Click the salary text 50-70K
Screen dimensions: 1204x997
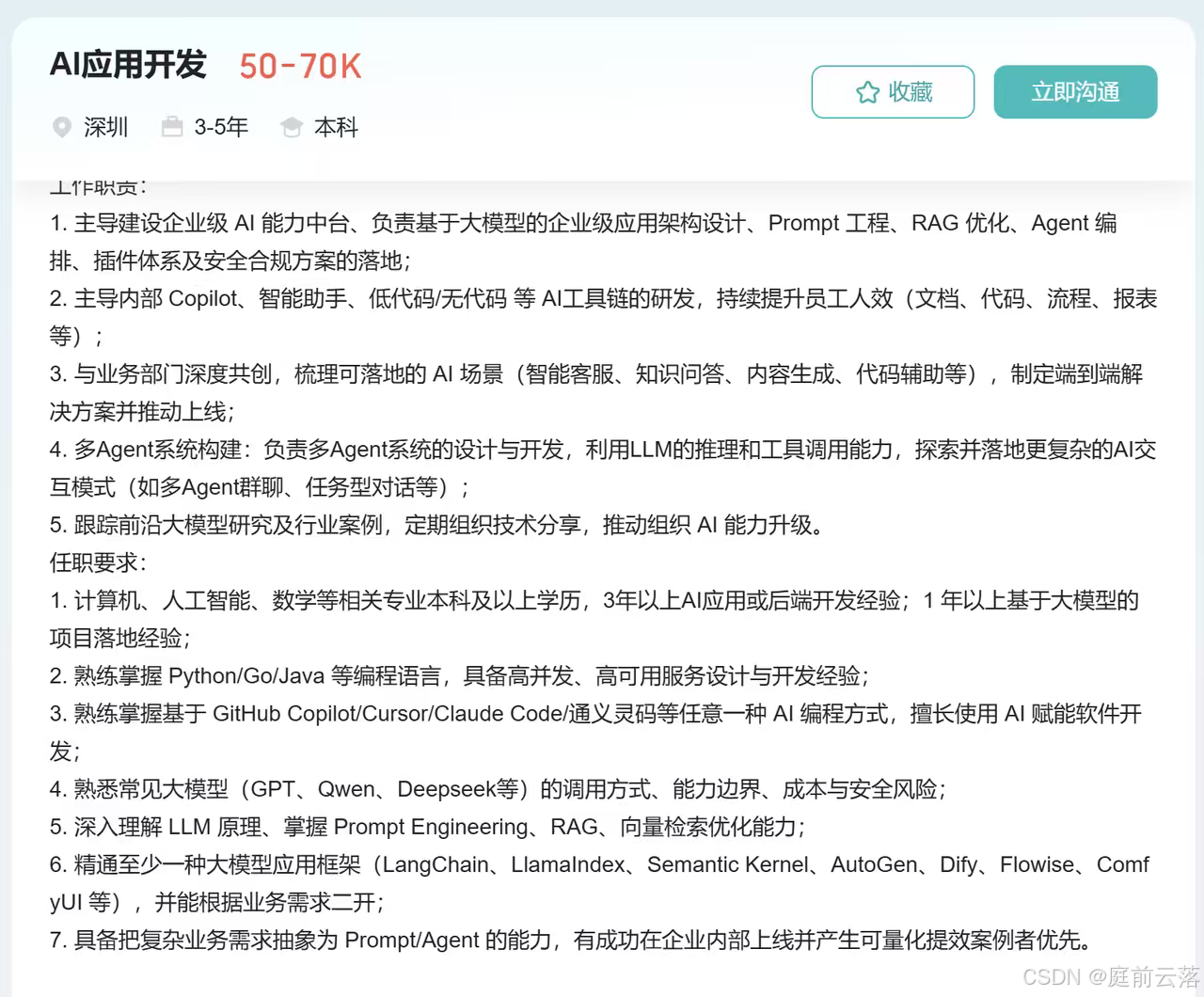[300, 66]
